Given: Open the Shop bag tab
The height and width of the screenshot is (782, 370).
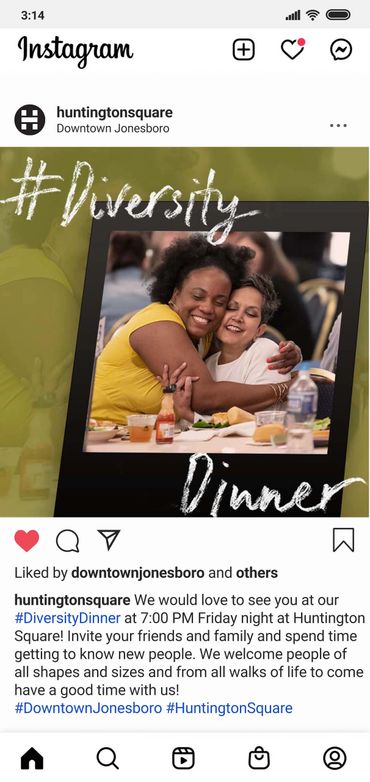Looking at the screenshot, I should (259, 759).
